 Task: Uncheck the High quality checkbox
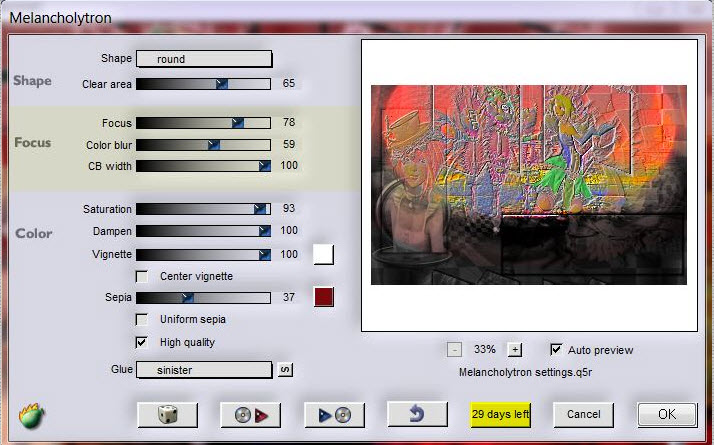pos(142,342)
